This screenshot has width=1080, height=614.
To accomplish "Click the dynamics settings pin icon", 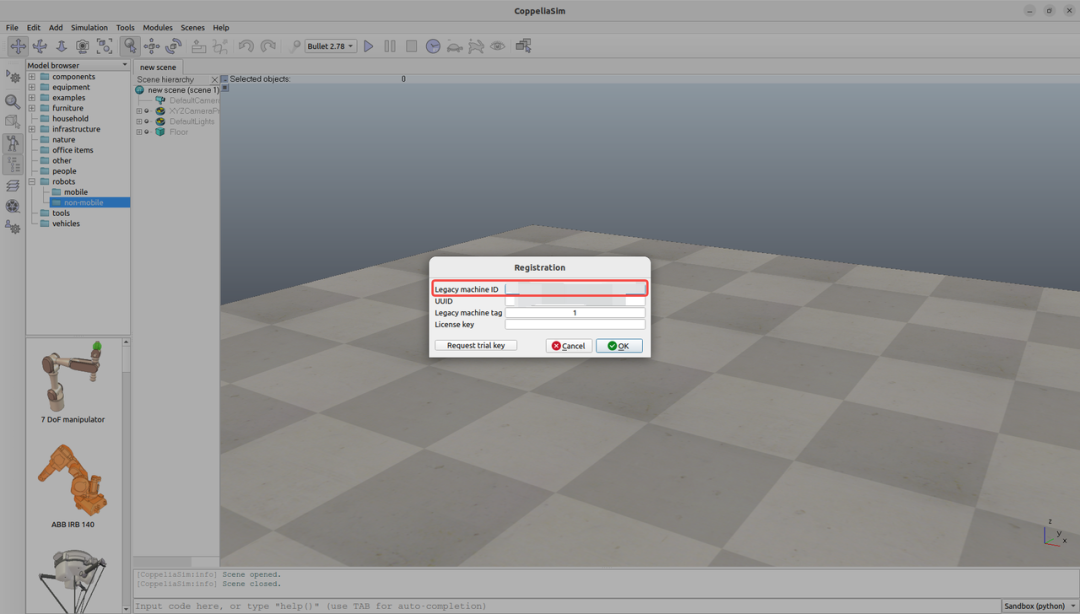I will point(294,46).
